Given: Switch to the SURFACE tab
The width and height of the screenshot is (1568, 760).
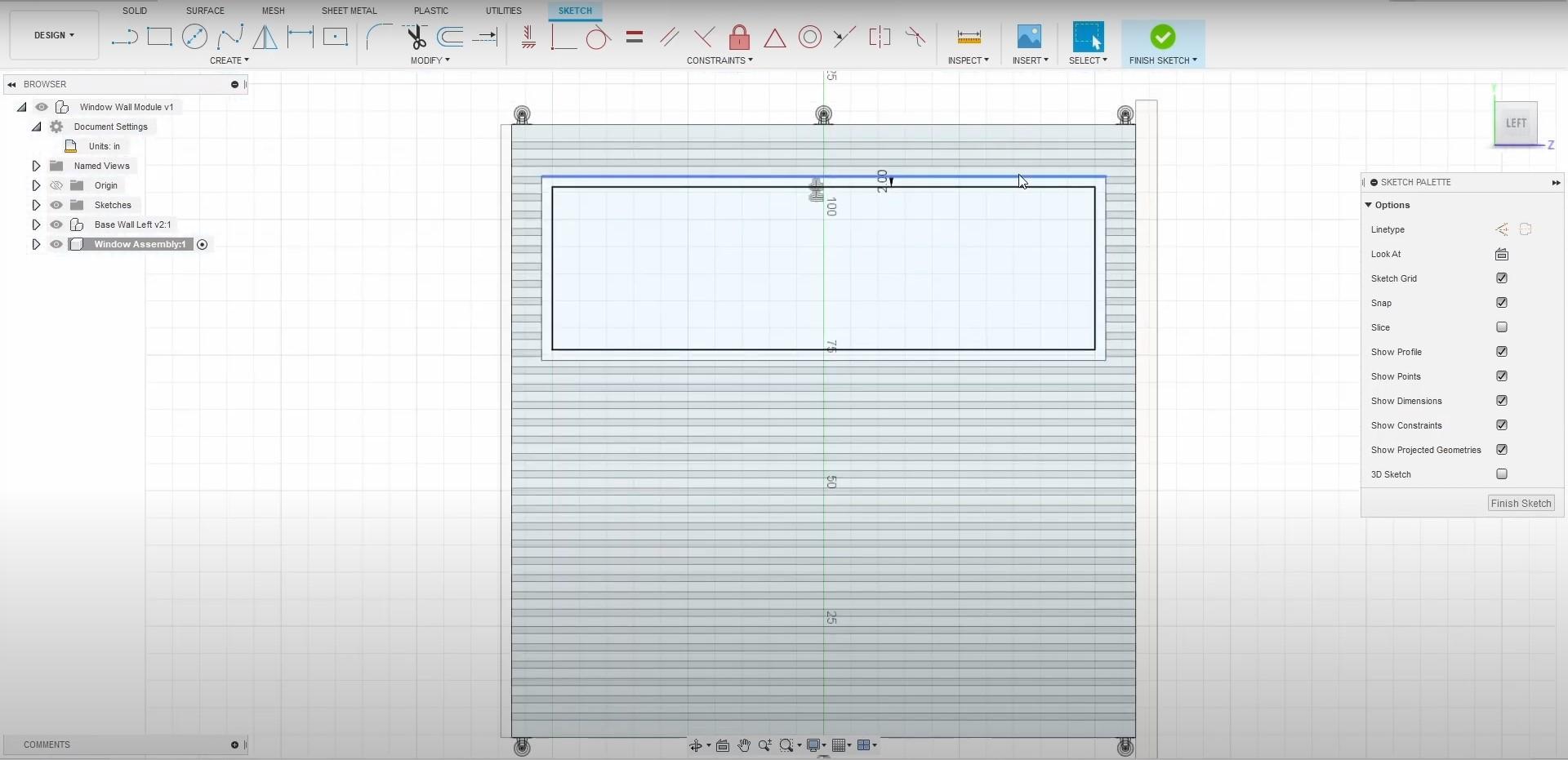Looking at the screenshot, I should 205,11.
